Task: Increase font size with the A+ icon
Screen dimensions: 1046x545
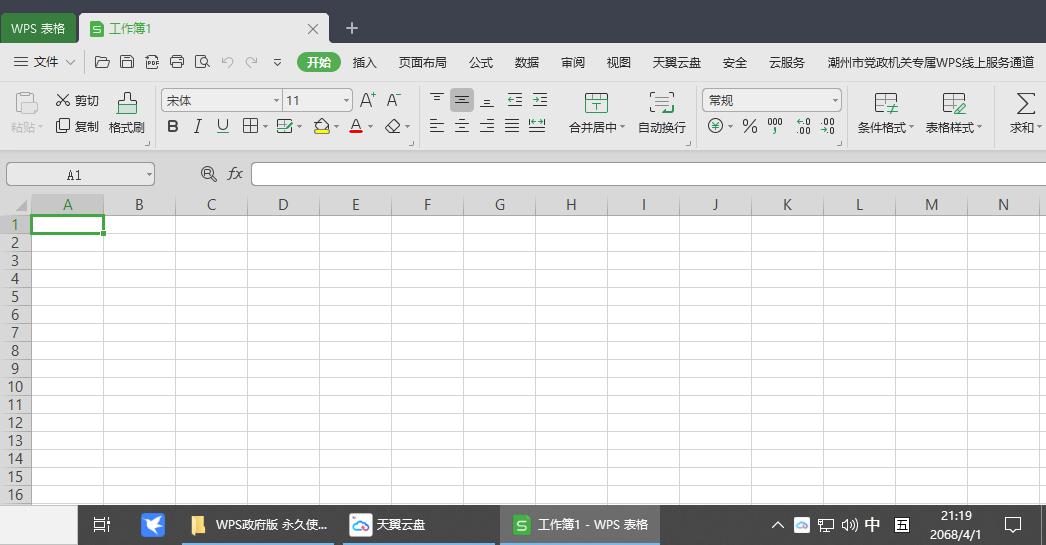Action: point(368,101)
